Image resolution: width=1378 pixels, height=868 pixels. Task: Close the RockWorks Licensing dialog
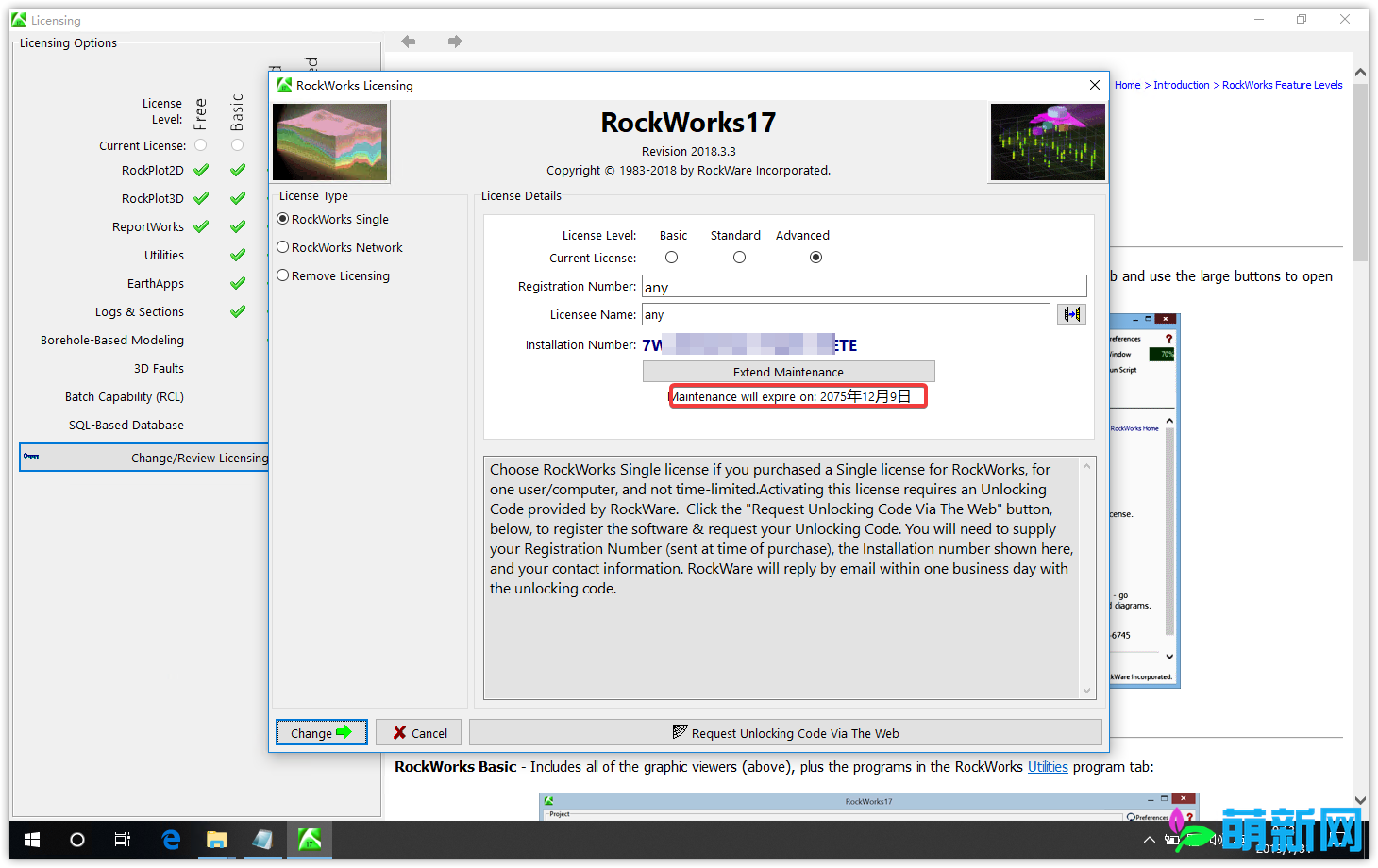[1095, 85]
